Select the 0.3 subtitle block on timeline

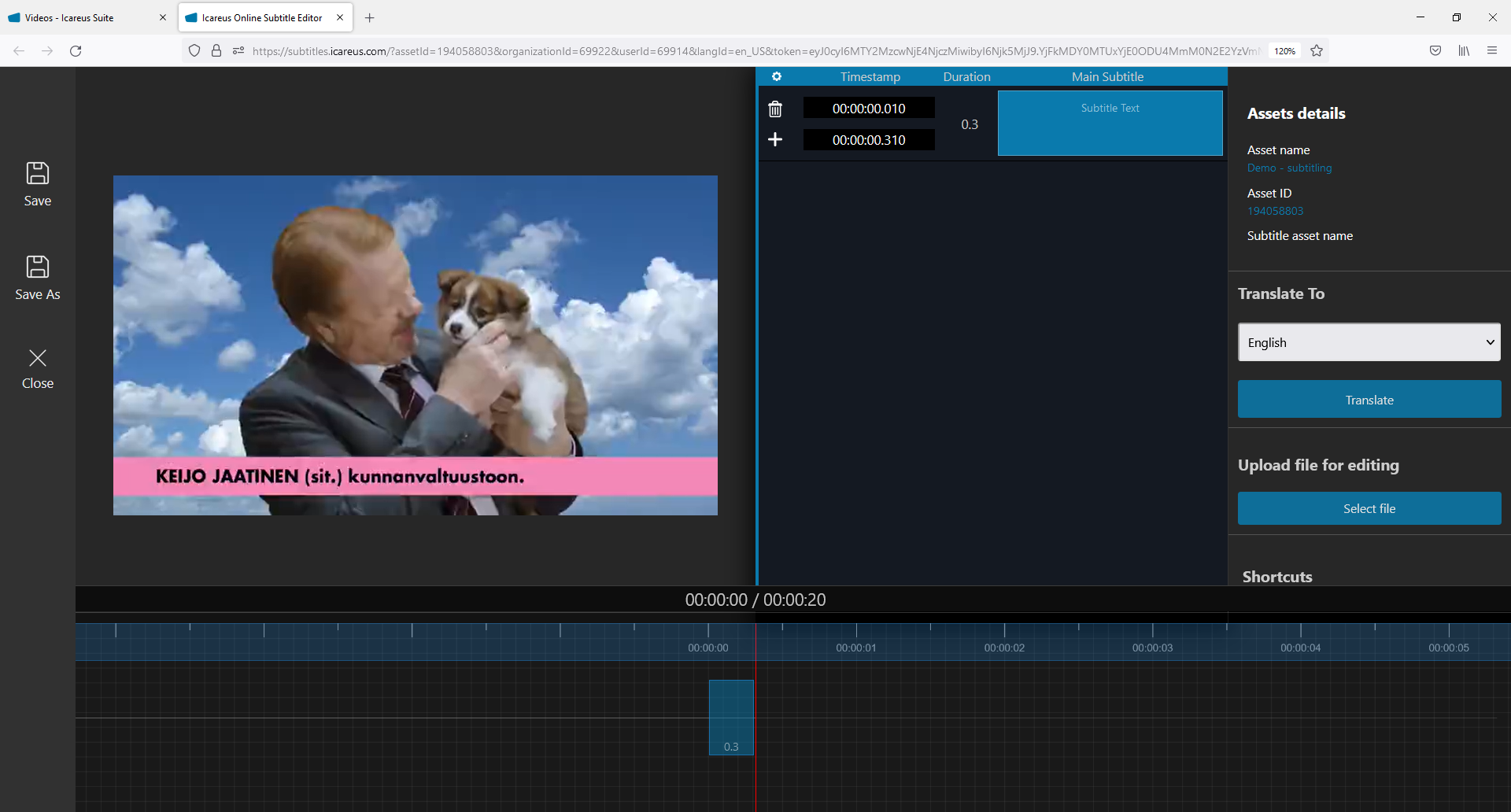click(731, 717)
